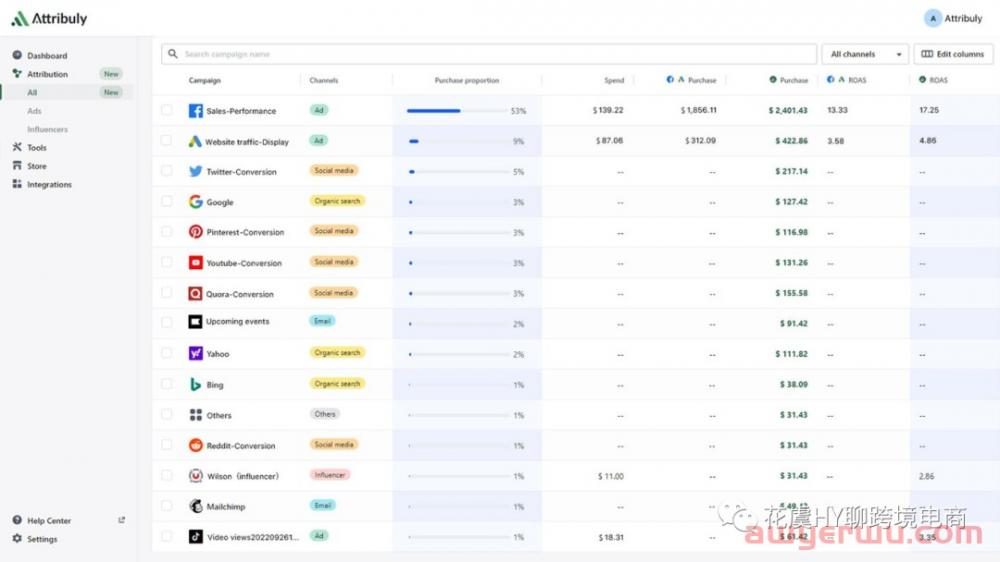The image size is (1000, 562).
Task: Click the Sales-Performance purchase proportion bar
Action: point(457,111)
